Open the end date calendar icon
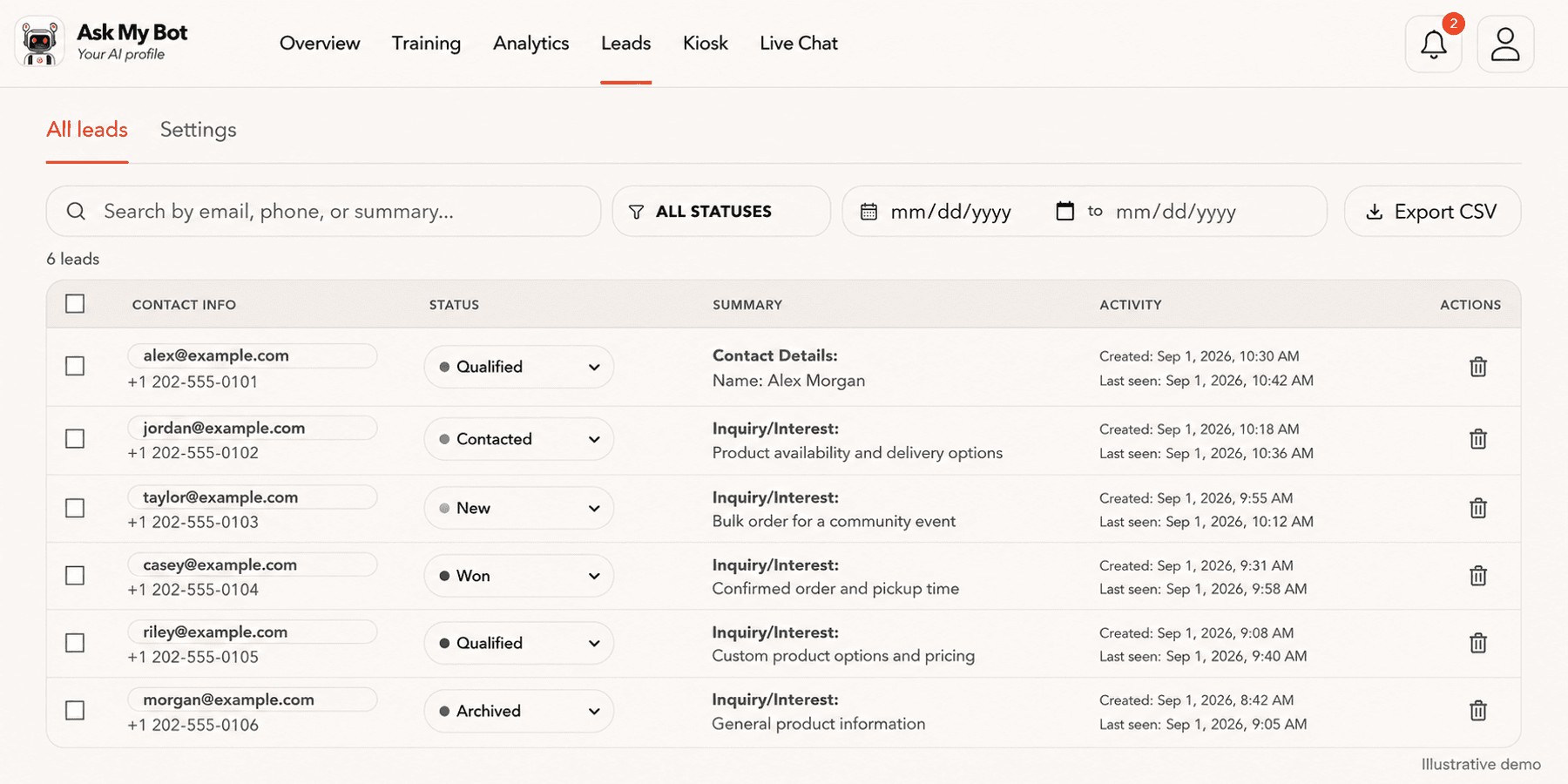 (1064, 211)
